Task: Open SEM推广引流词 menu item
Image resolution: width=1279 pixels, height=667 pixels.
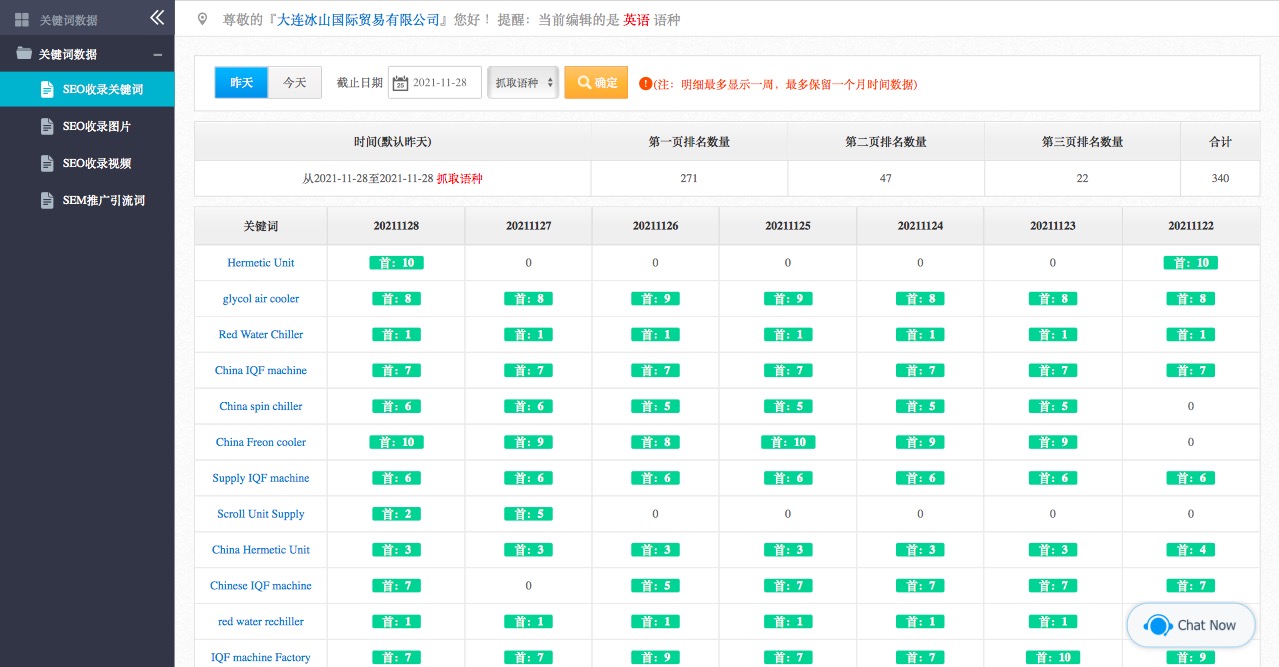Action: pyautogui.click(x=87, y=200)
